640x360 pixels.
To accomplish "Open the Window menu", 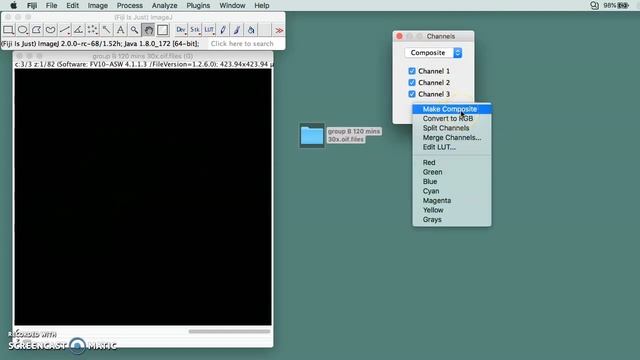I will [232, 6].
